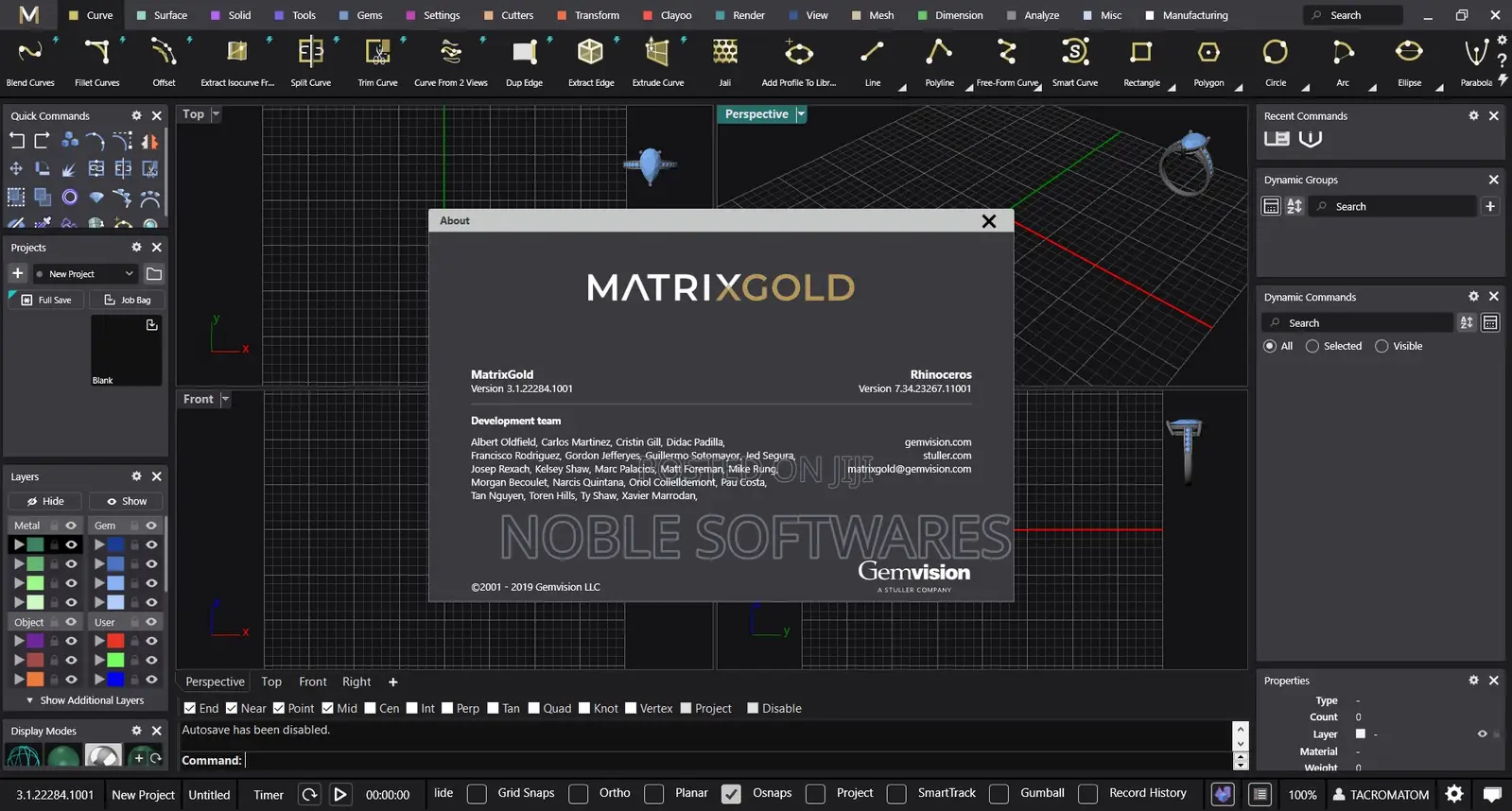This screenshot has height=811, width=1512.
Task: Select the Dup Edge tool
Action: tap(524, 62)
